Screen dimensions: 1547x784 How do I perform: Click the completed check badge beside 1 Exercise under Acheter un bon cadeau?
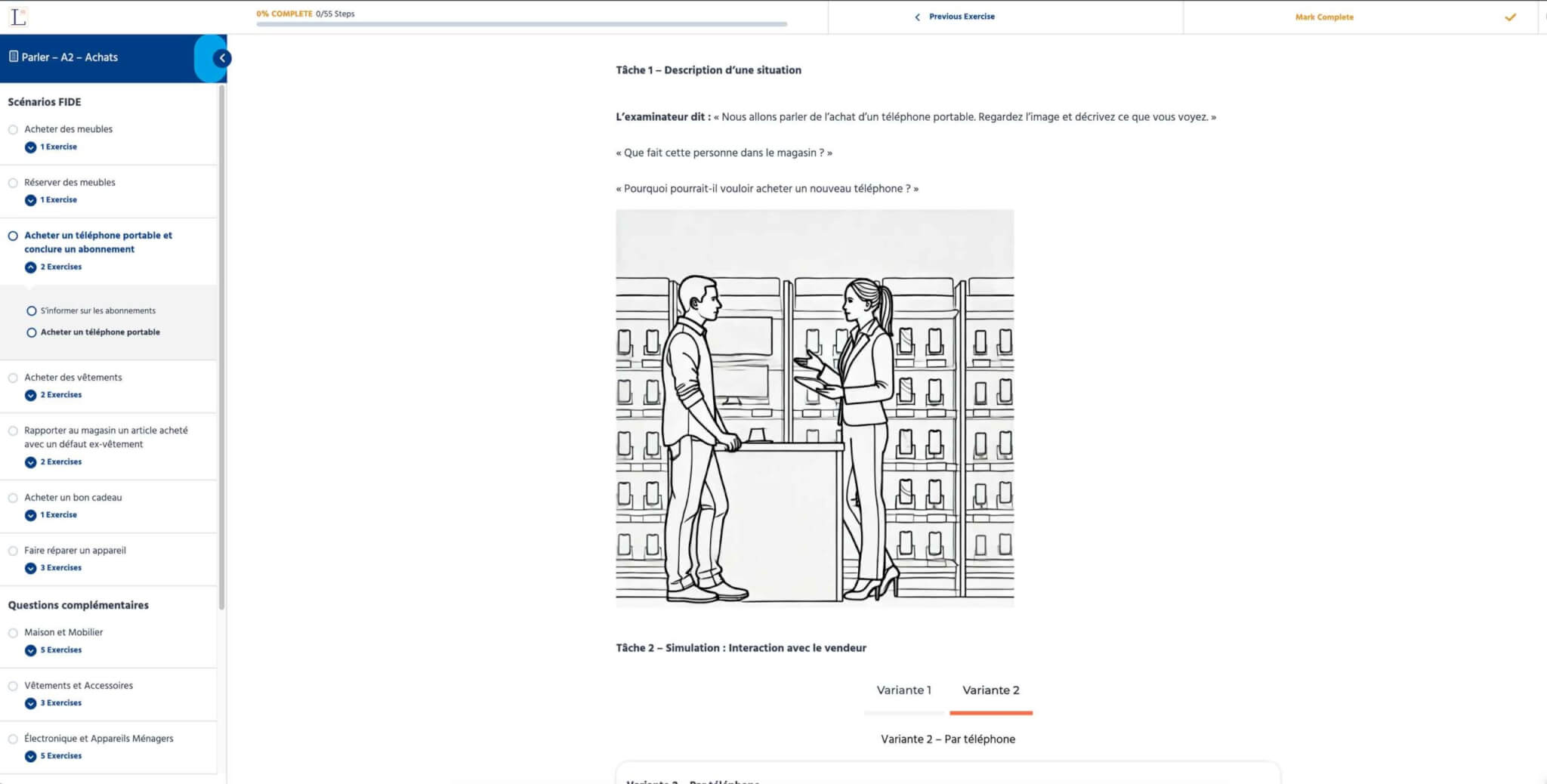point(30,515)
